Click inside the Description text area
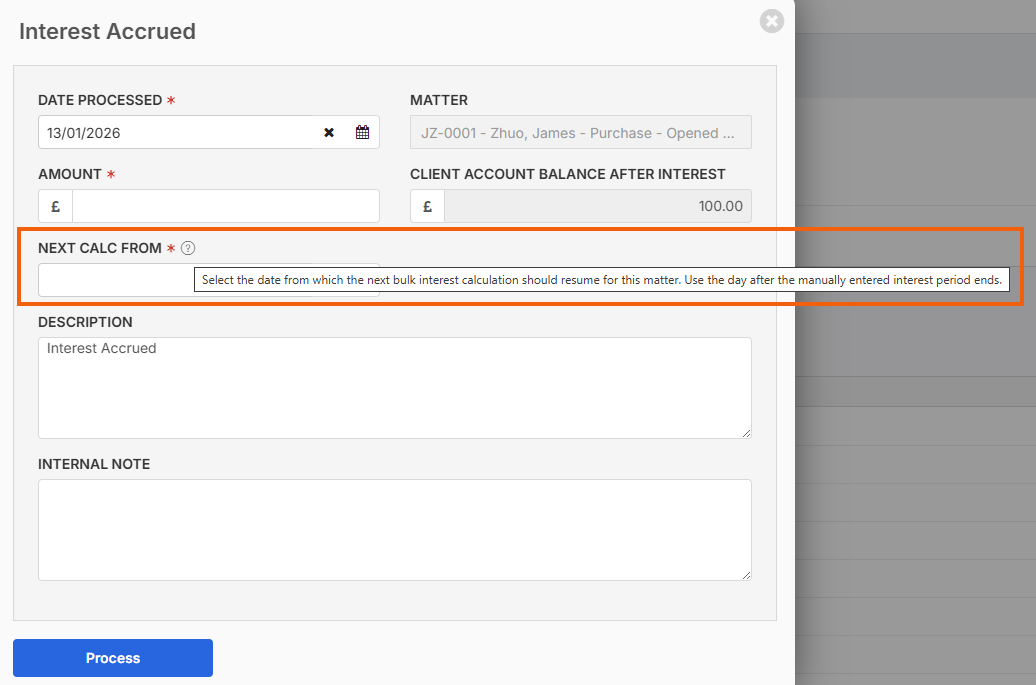 tap(394, 388)
